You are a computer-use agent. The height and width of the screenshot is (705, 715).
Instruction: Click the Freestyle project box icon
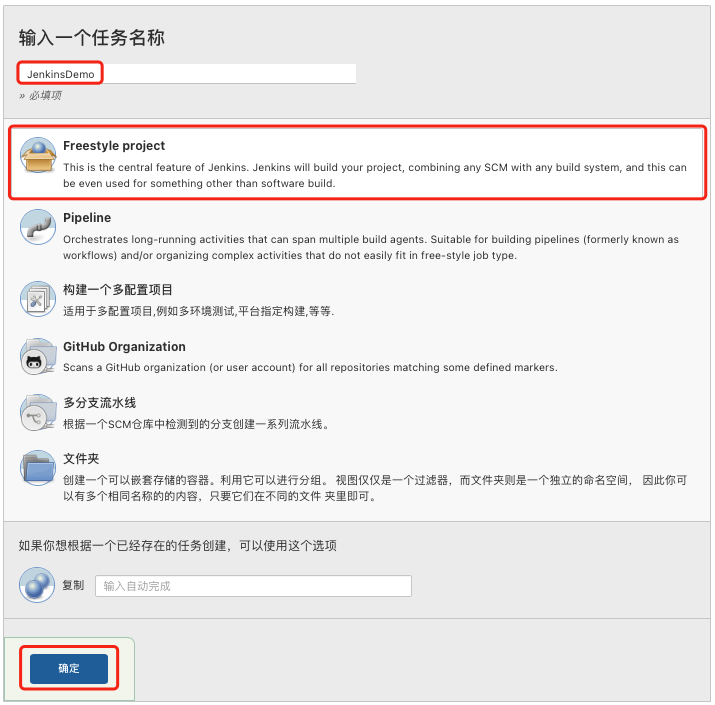click(38, 155)
